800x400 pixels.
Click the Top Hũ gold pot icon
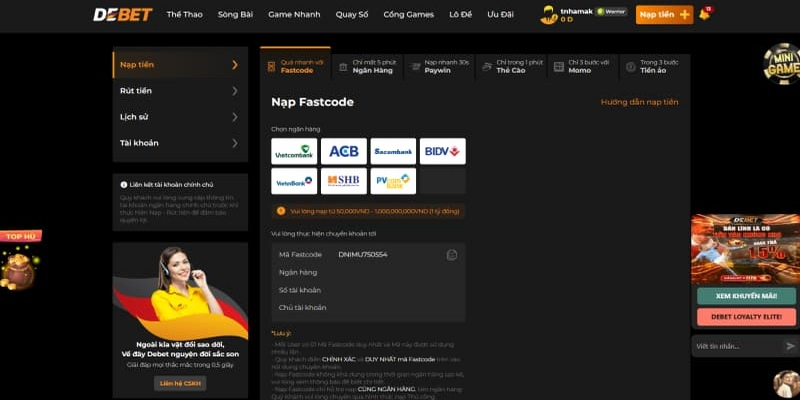point(18,269)
